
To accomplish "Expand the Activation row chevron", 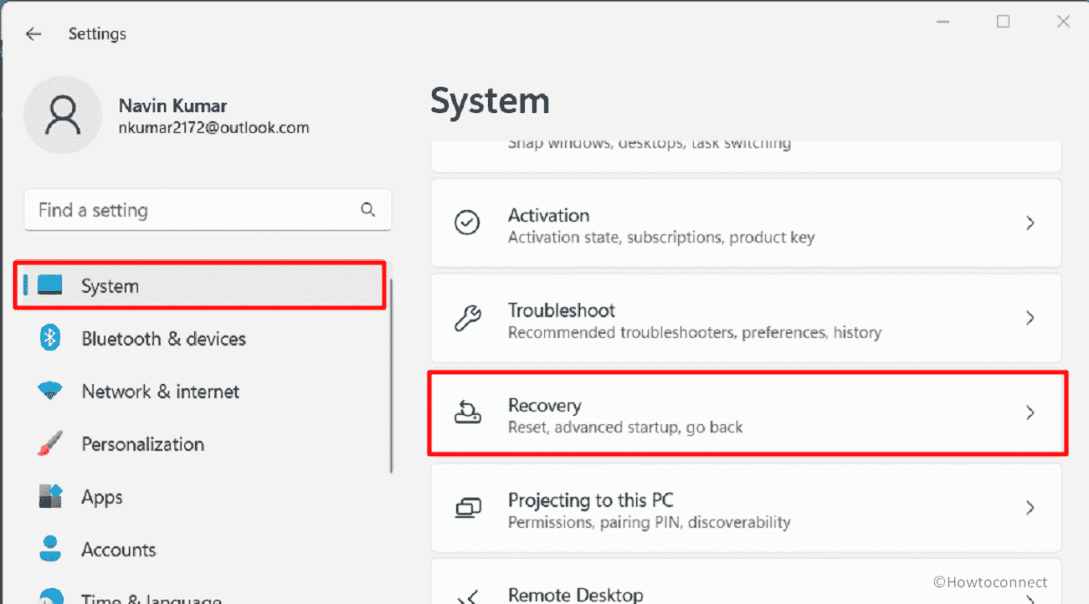I will (x=1030, y=223).
